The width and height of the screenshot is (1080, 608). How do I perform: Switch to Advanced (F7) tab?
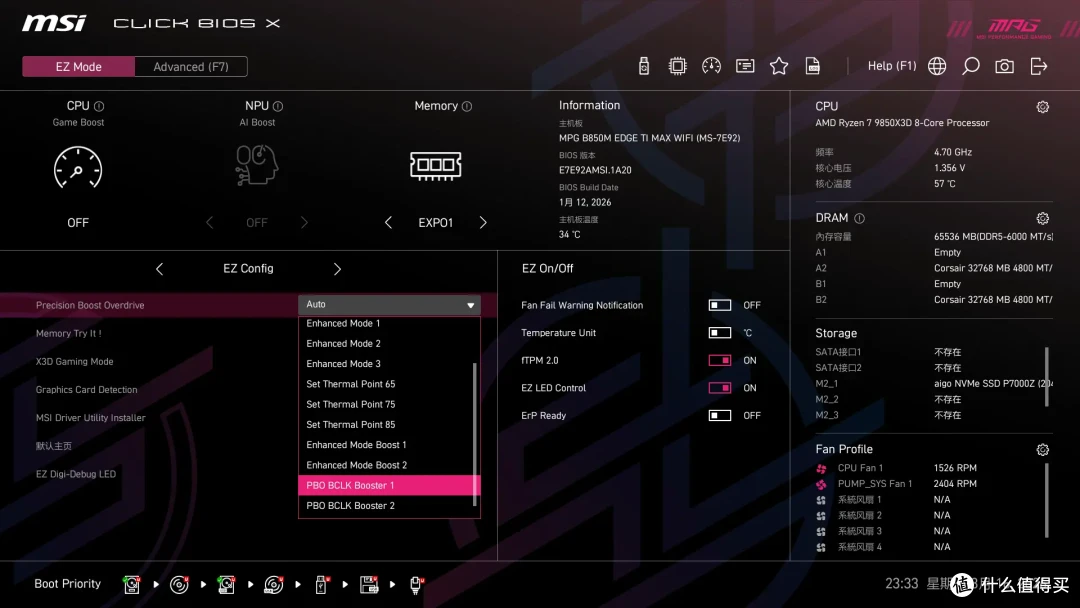191,67
